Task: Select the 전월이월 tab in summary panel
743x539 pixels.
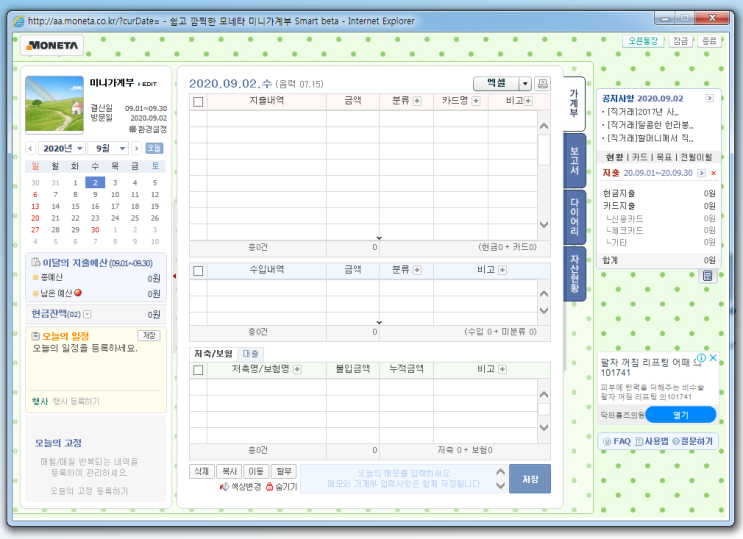Action: (696, 157)
